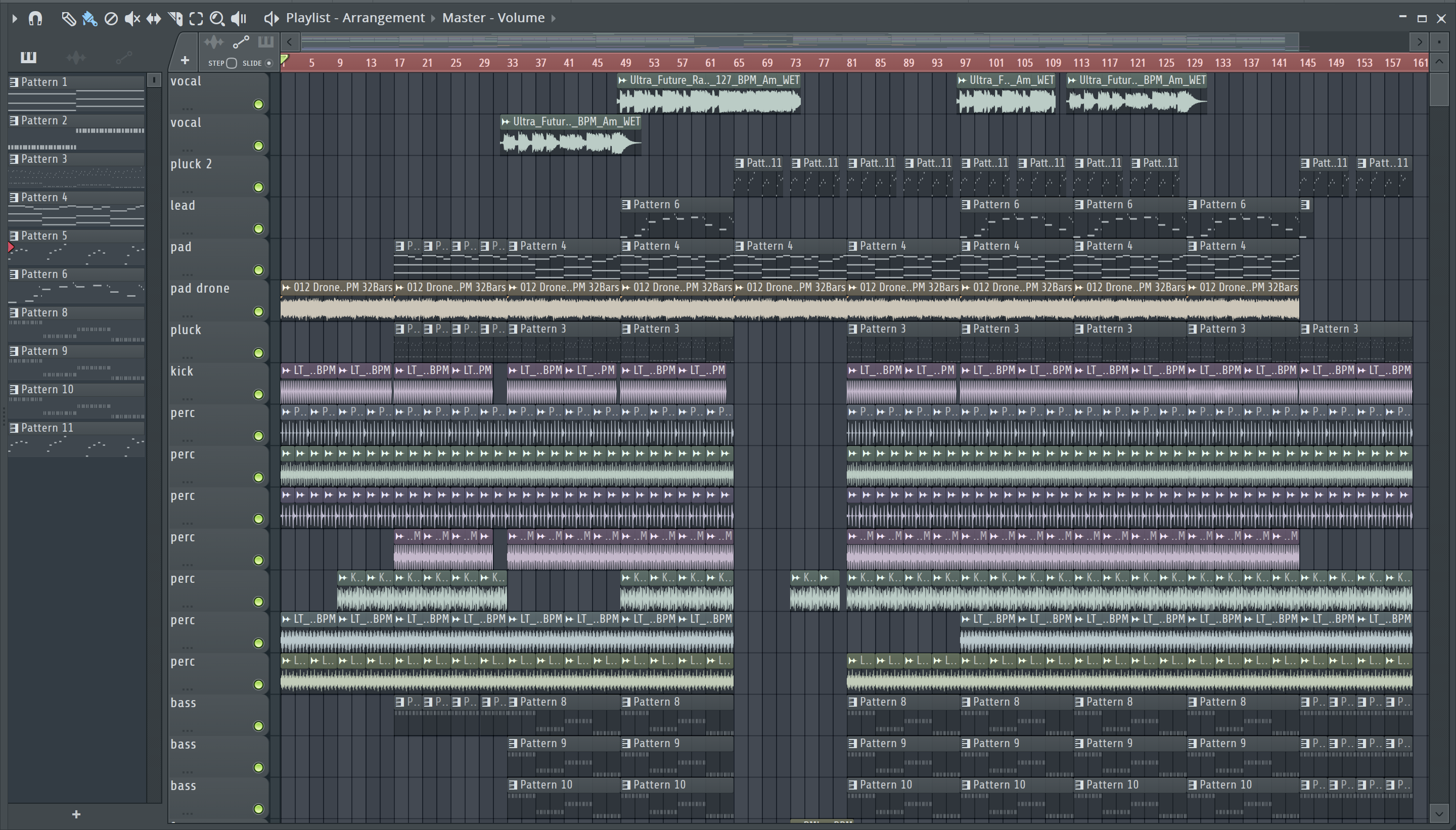Open the Master - Volume clip selector
This screenshot has height=830, width=1456.
pos(493,18)
